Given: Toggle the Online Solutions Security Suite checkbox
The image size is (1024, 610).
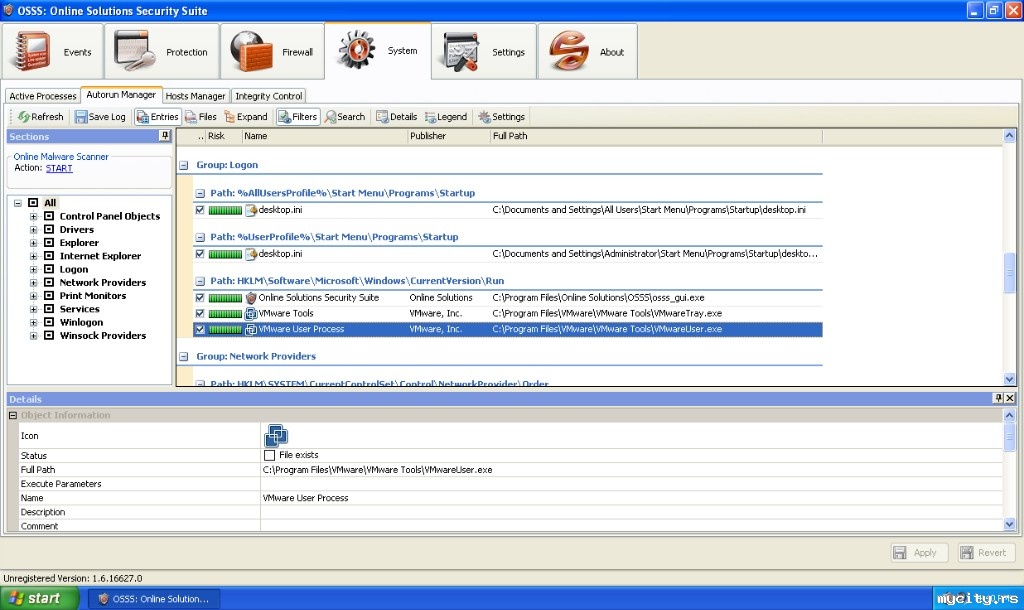Looking at the screenshot, I should 200,298.
